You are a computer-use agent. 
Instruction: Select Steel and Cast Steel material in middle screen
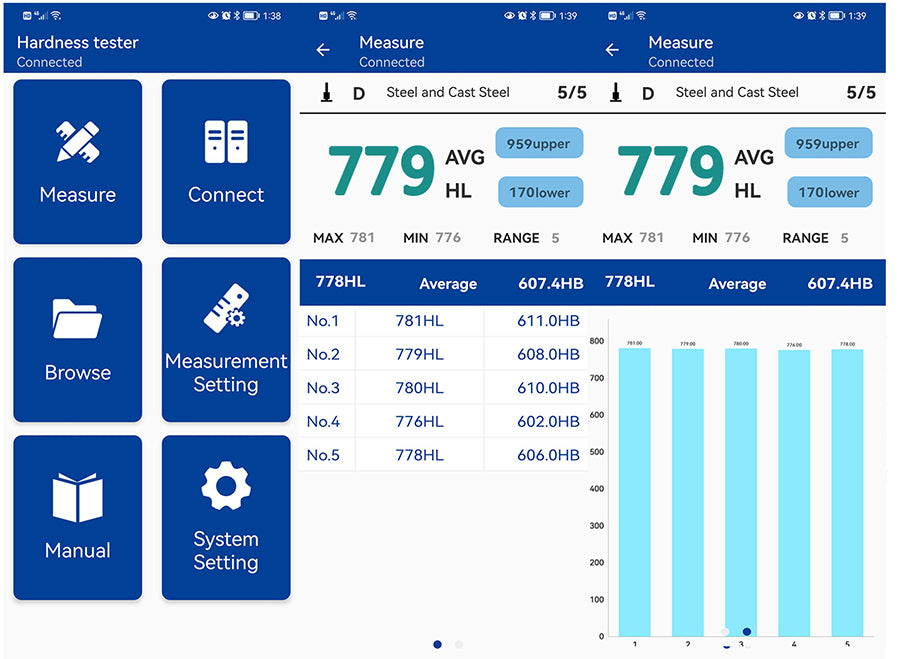pos(448,93)
